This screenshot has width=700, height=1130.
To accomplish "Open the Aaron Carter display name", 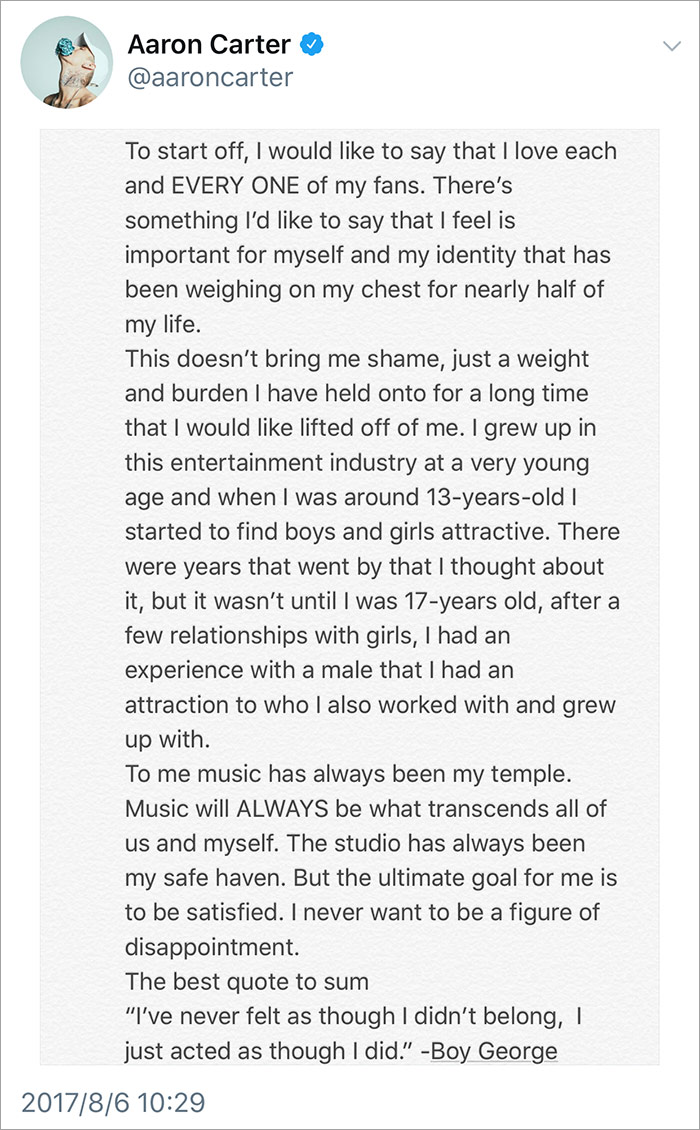I will tap(209, 45).
